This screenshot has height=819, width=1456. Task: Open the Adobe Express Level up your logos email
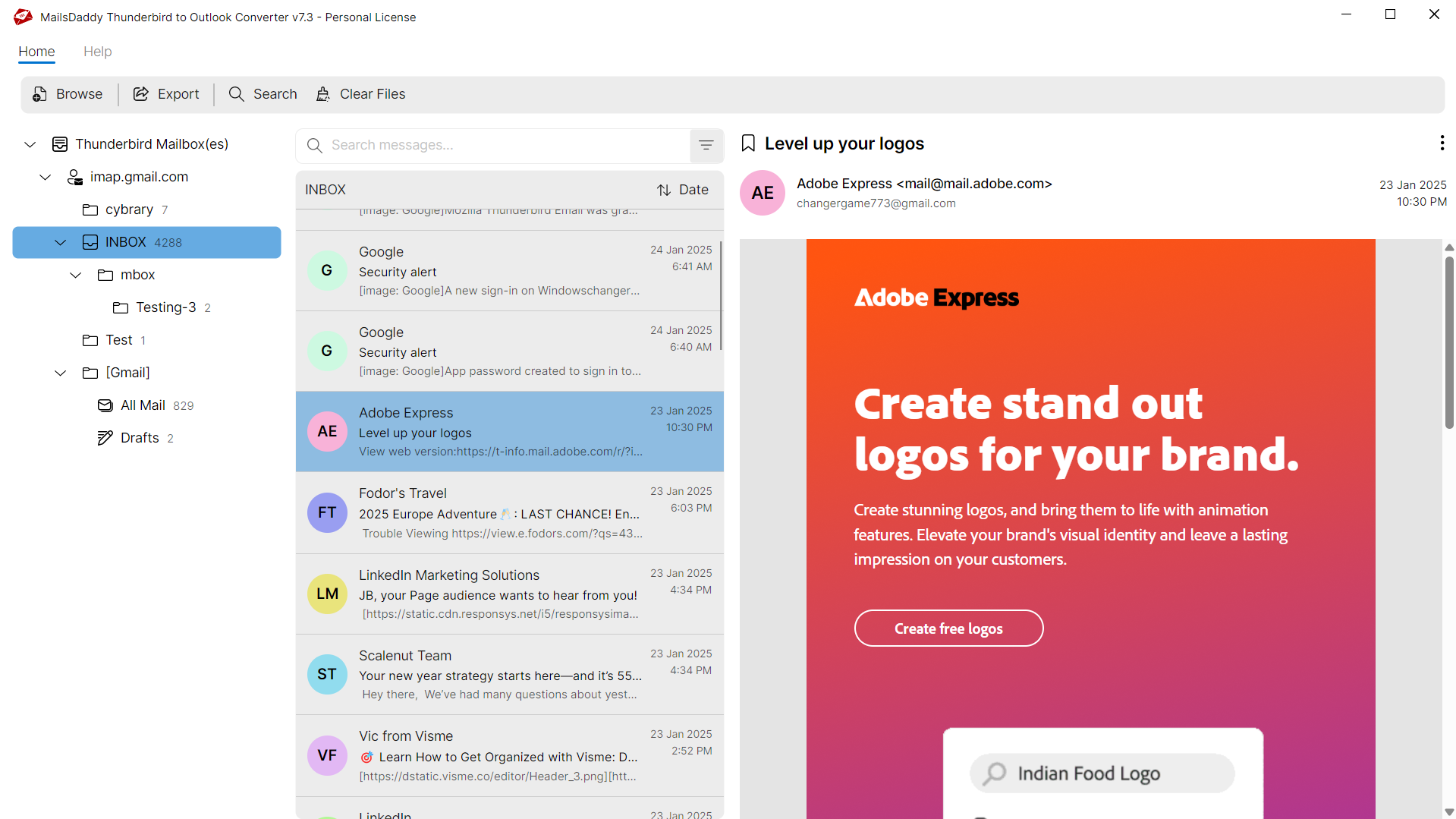[x=509, y=432]
